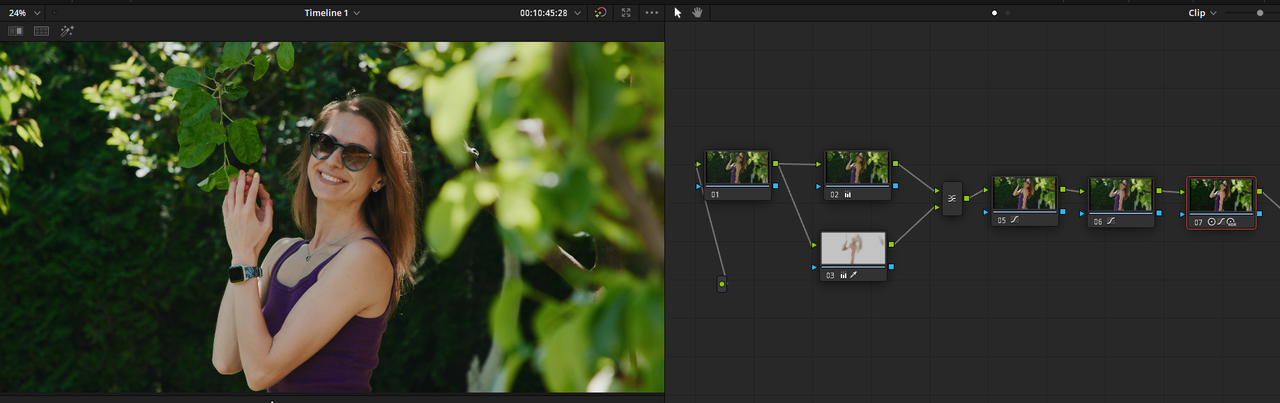Click node 03 green RGB input triangle

tap(815, 244)
